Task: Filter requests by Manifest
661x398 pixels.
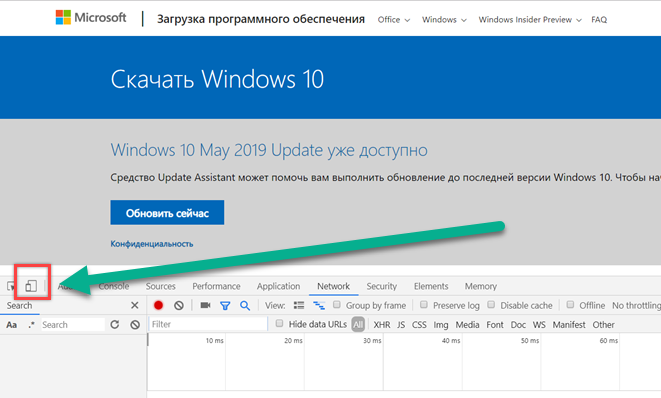Action: tap(569, 325)
